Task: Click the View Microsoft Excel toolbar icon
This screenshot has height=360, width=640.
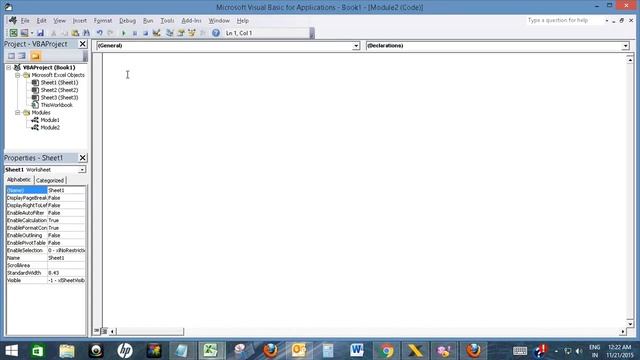Action: [x=13, y=33]
